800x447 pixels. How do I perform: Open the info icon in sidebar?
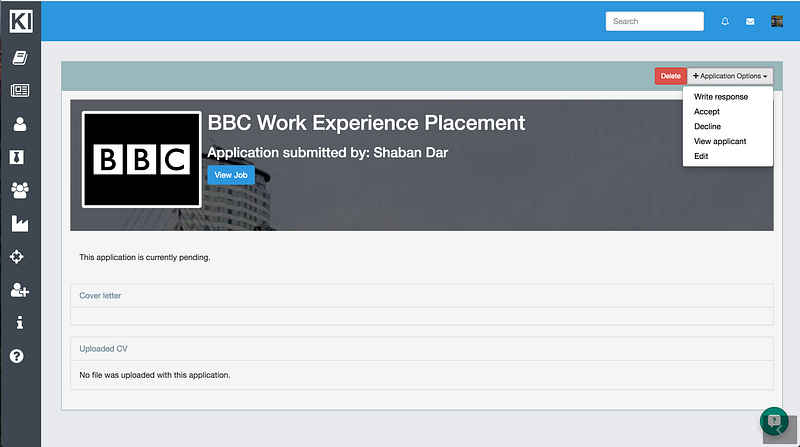20,322
